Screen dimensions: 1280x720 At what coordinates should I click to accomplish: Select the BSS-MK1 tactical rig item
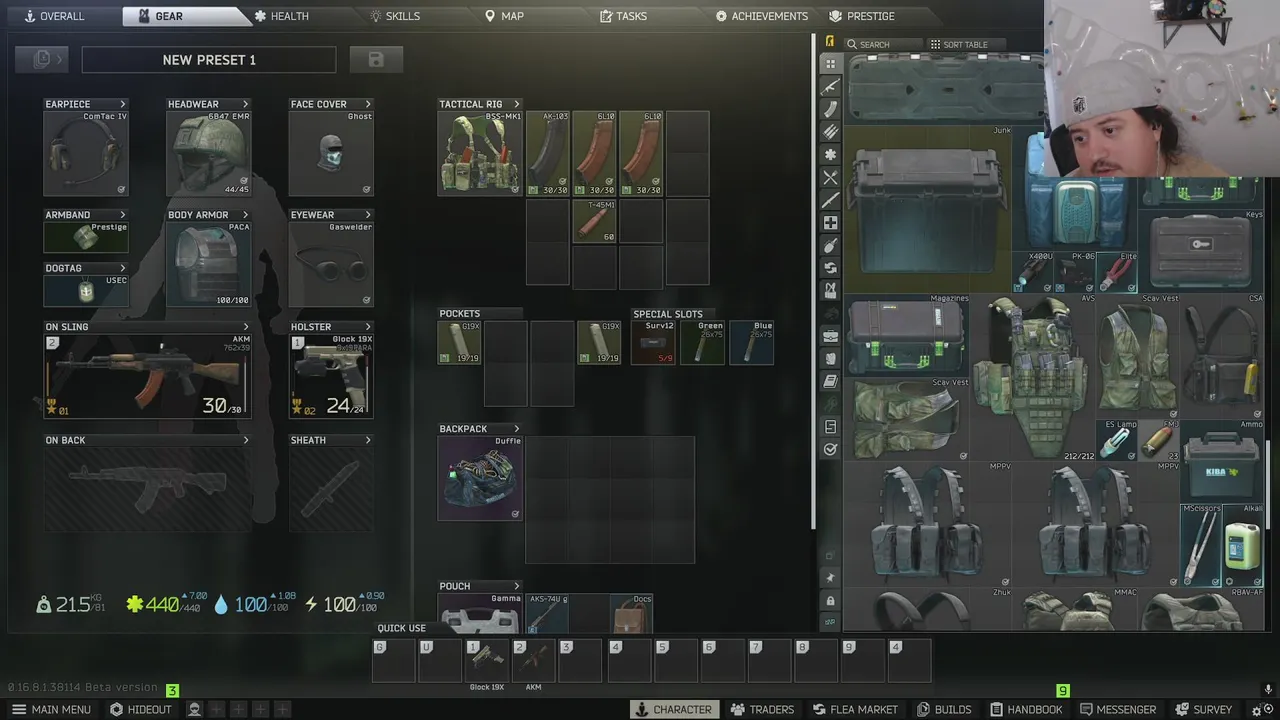click(480, 153)
